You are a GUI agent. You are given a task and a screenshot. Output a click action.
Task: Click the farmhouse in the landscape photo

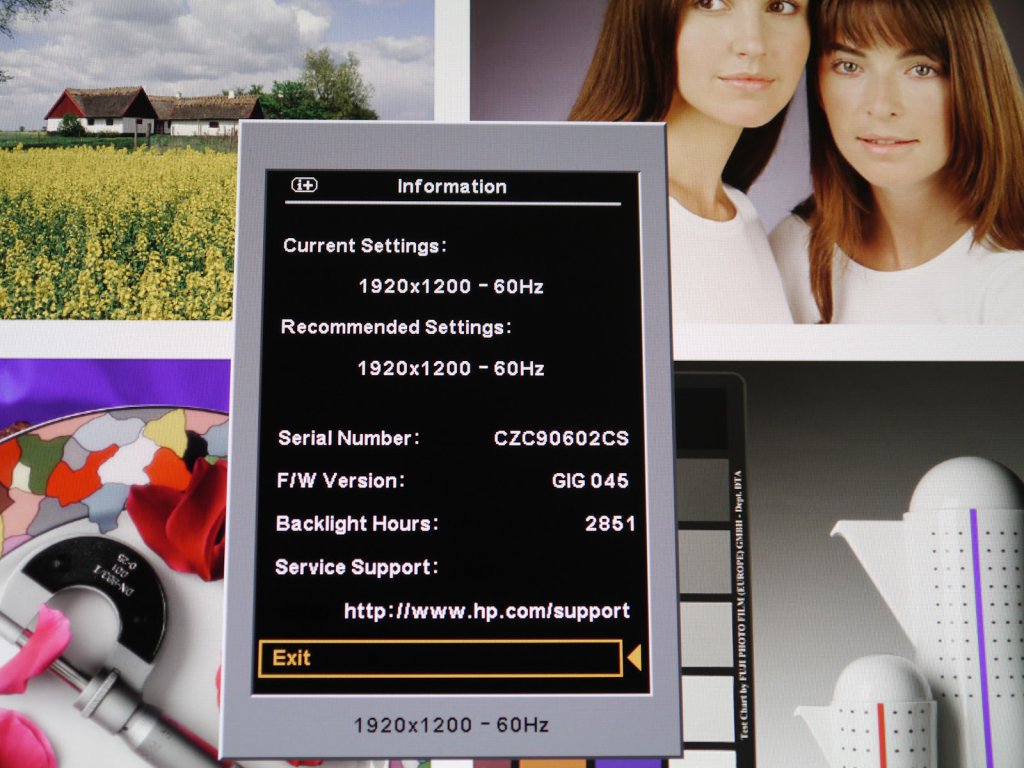tap(153, 111)
